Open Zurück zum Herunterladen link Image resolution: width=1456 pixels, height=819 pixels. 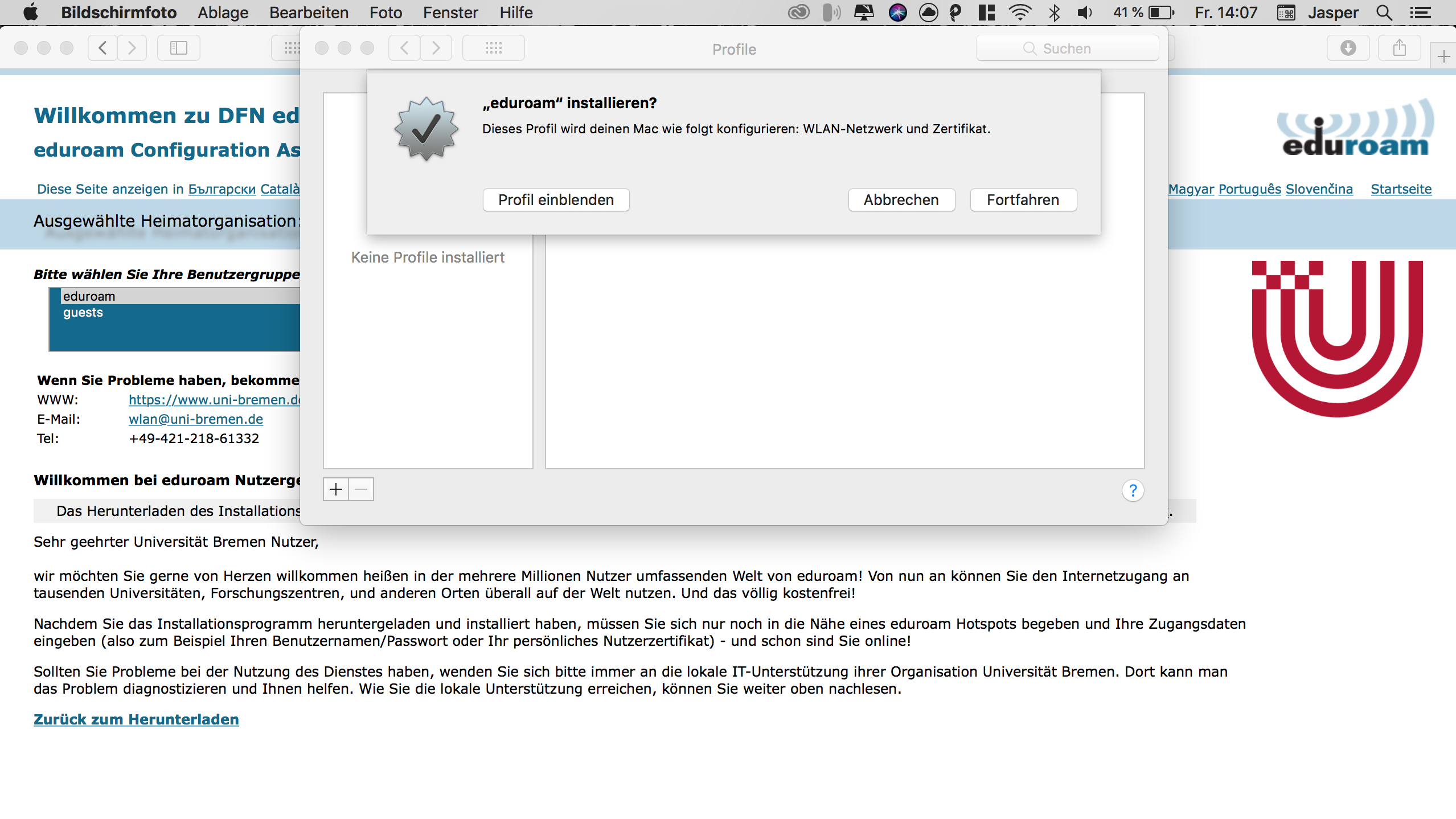pyautogui.click(x=136, y=719)
